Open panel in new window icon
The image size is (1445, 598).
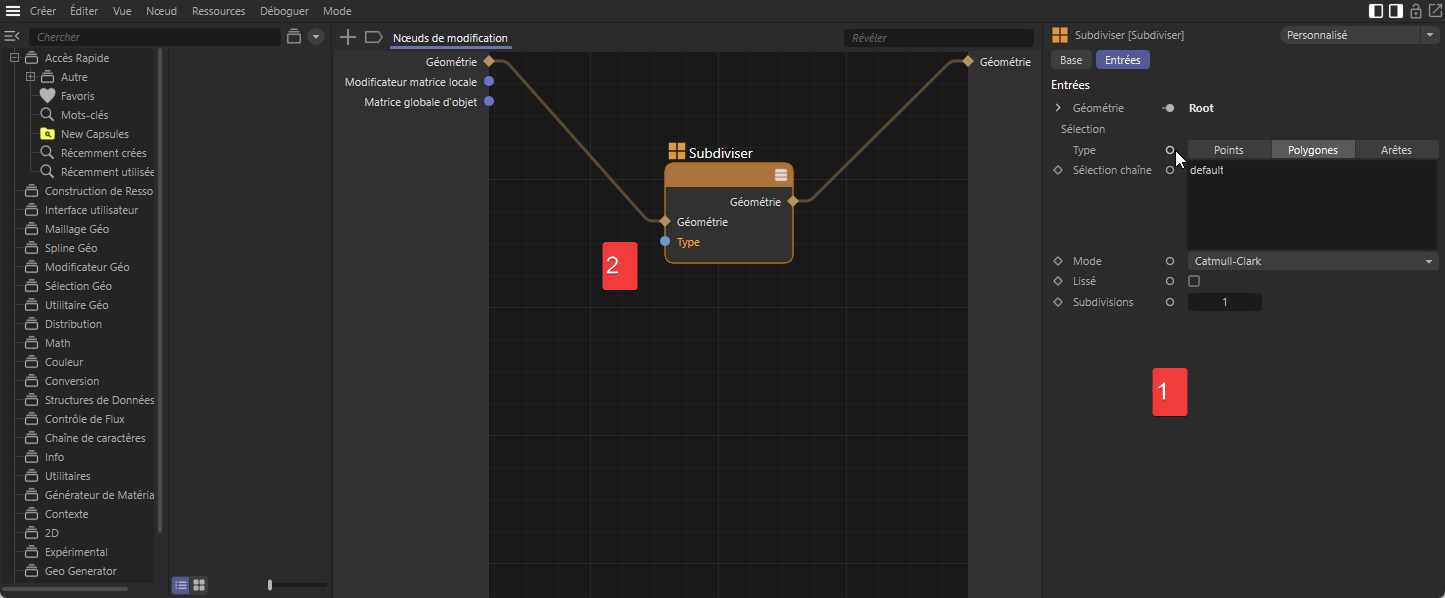(1434, 11)
